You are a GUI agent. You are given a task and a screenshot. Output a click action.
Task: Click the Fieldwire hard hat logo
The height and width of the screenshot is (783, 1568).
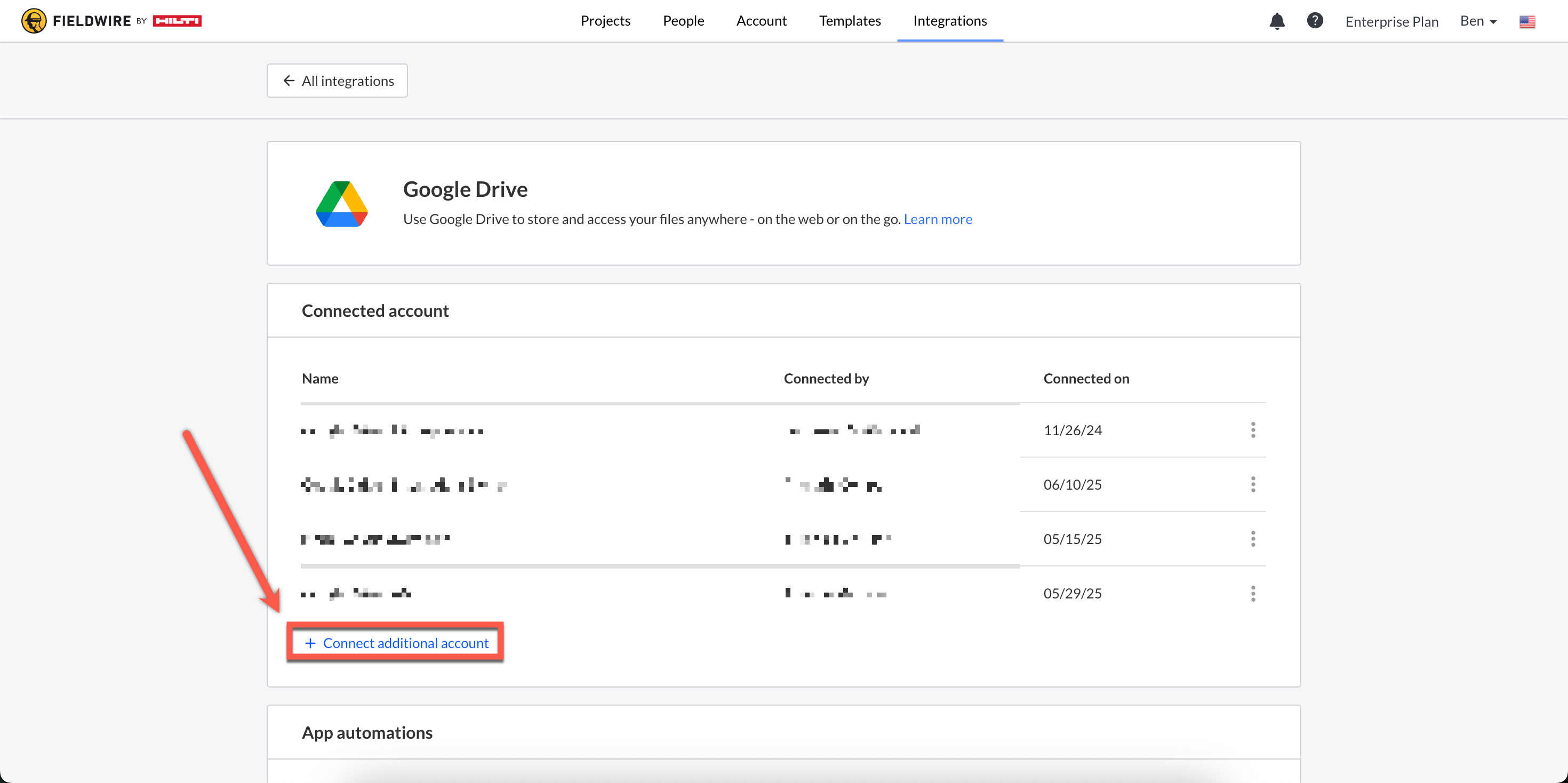coord(34,21)
